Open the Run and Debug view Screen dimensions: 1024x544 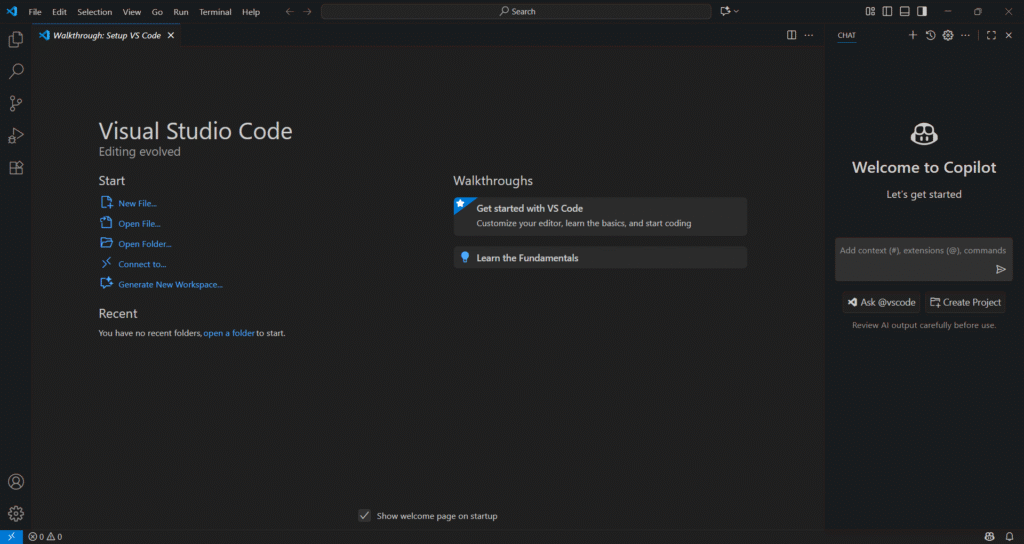tap(16, 136)
